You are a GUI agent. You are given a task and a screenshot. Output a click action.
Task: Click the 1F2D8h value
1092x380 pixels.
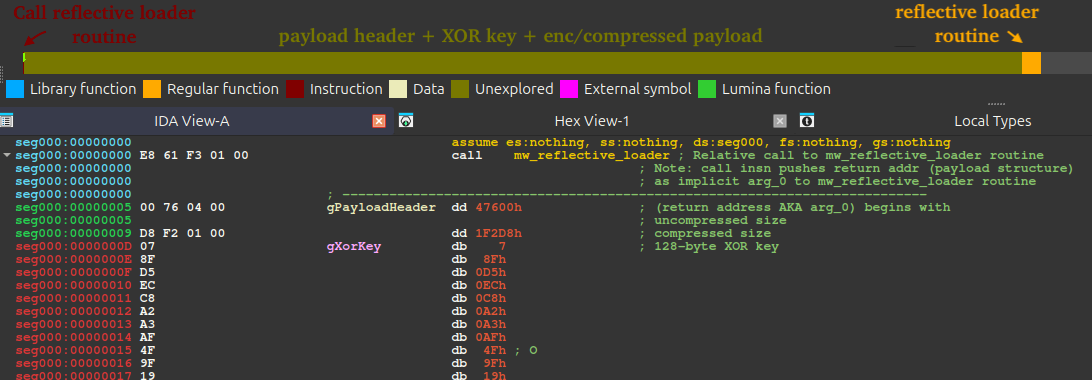(499, 234)
